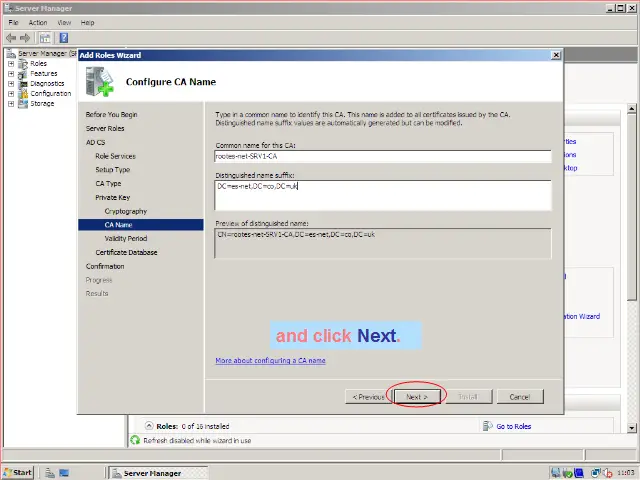Select the Storage tree item label

click(42, 104)
